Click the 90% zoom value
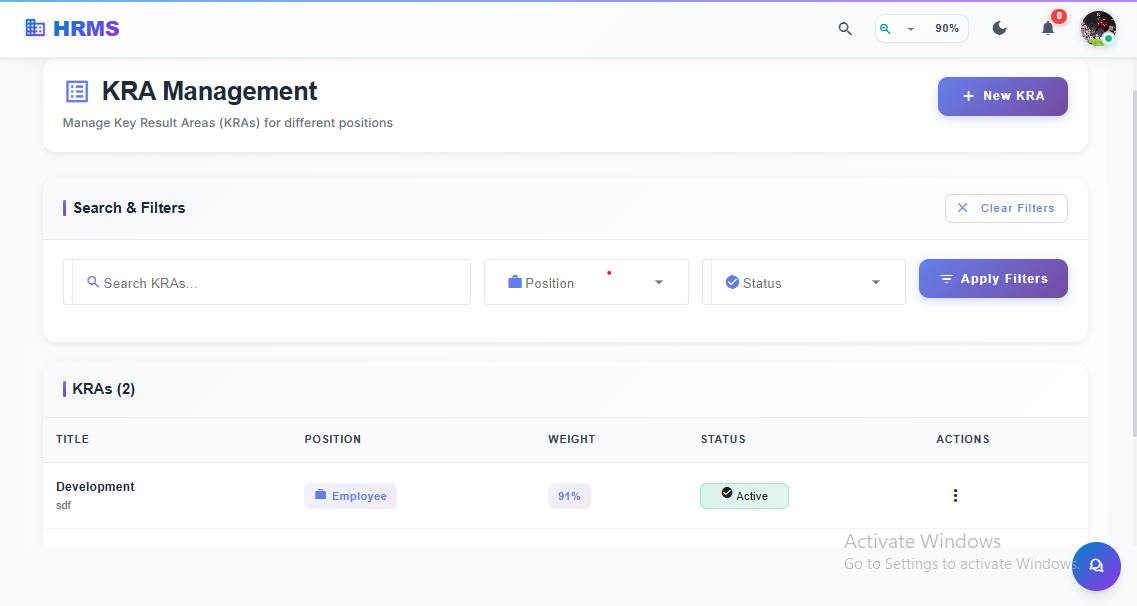Image resolution: width=1137 pixels, height=606 pixels. 946,28
